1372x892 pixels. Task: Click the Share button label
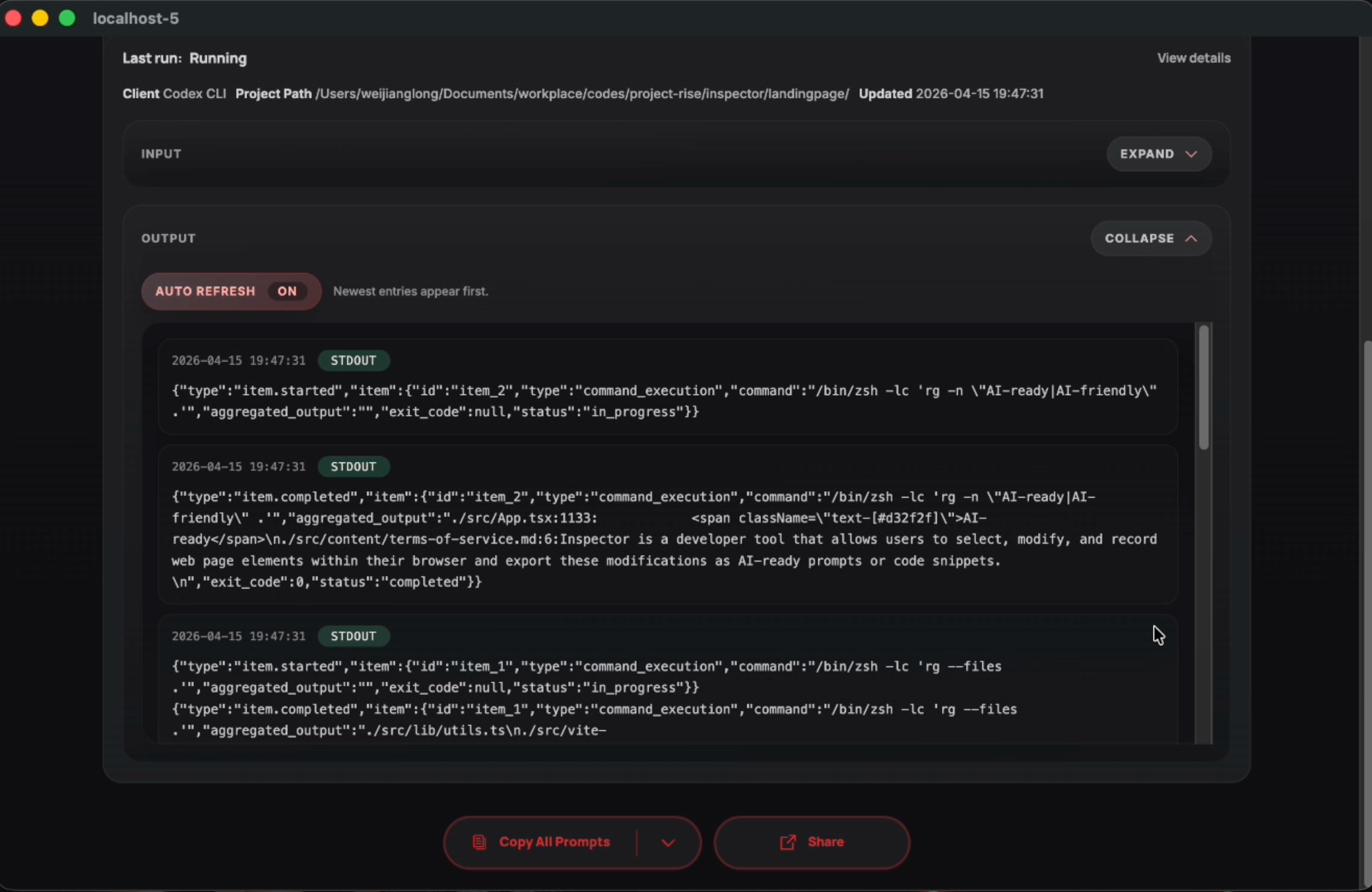coord(826,842)
